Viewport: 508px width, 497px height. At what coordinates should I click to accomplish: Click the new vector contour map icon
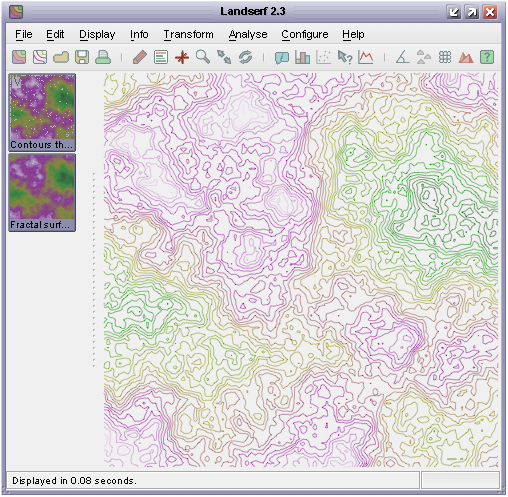(x=40, y=57)
